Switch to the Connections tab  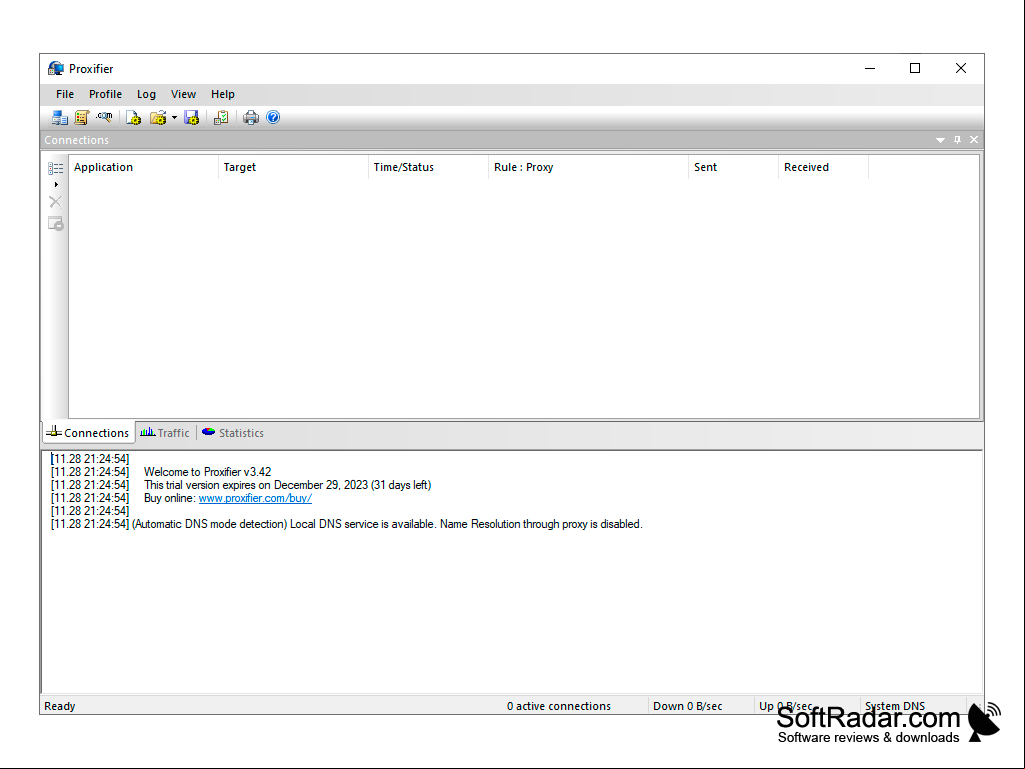(x=89, y=433)
